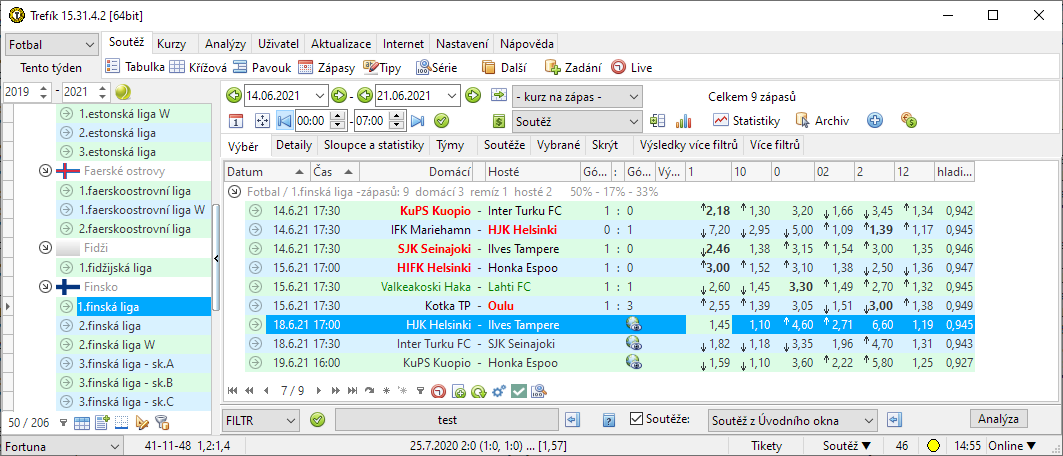
Task: Click the bar chart icon
Action: [683, 121]
